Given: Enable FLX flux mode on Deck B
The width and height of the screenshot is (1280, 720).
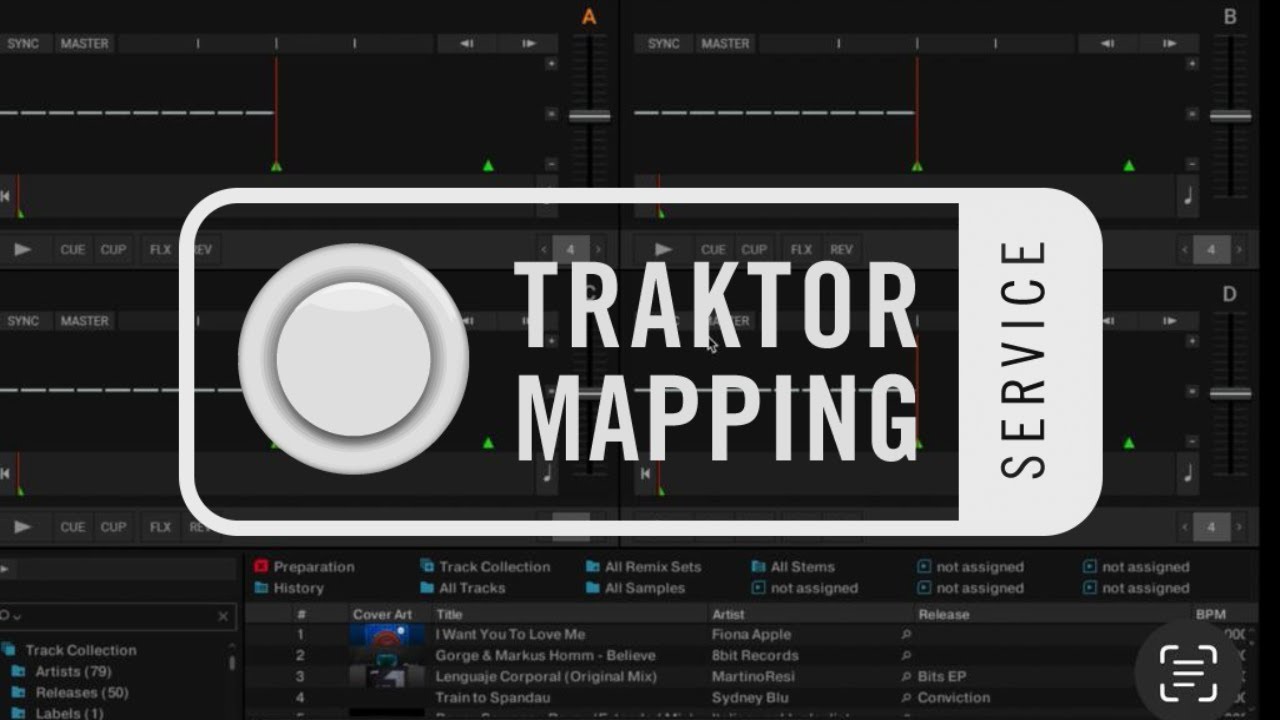Looking at the screenshot, I should point(801,250).
